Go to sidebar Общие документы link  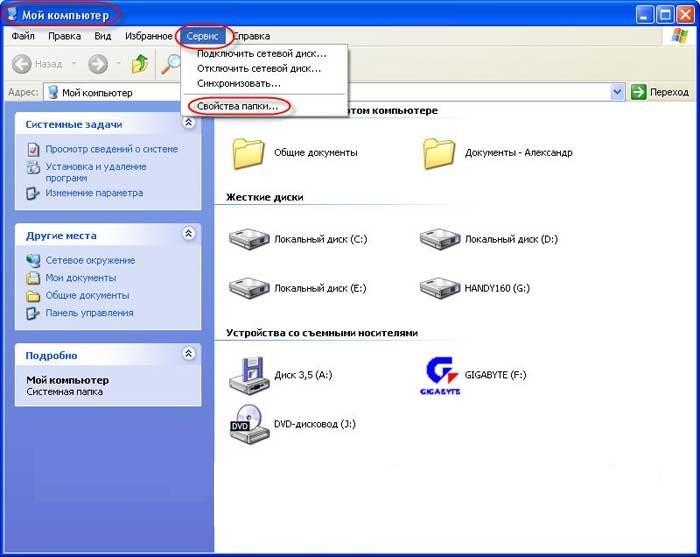(x=88, y=296)
